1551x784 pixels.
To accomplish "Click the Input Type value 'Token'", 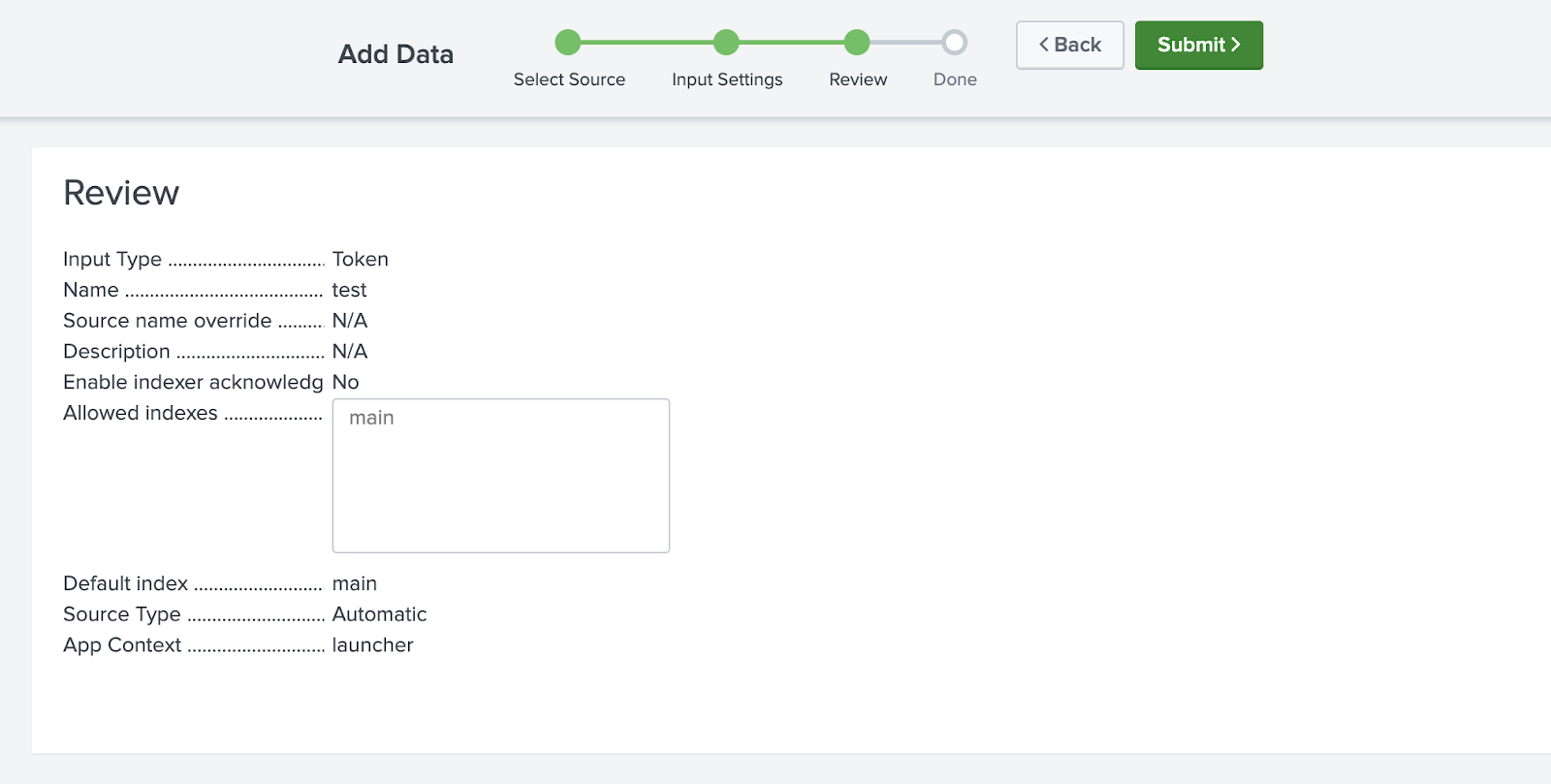I will pos(360,259).
